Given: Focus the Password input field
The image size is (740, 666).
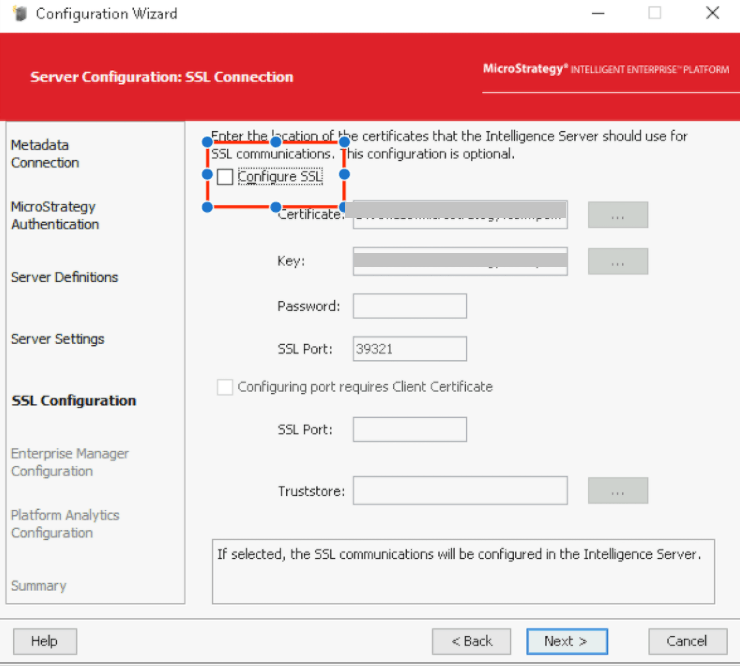Looking at the screenshot, I should (x=410, y=306).
